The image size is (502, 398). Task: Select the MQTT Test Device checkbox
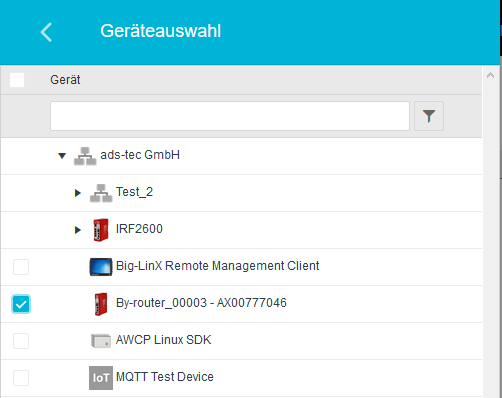click(21, 378)
